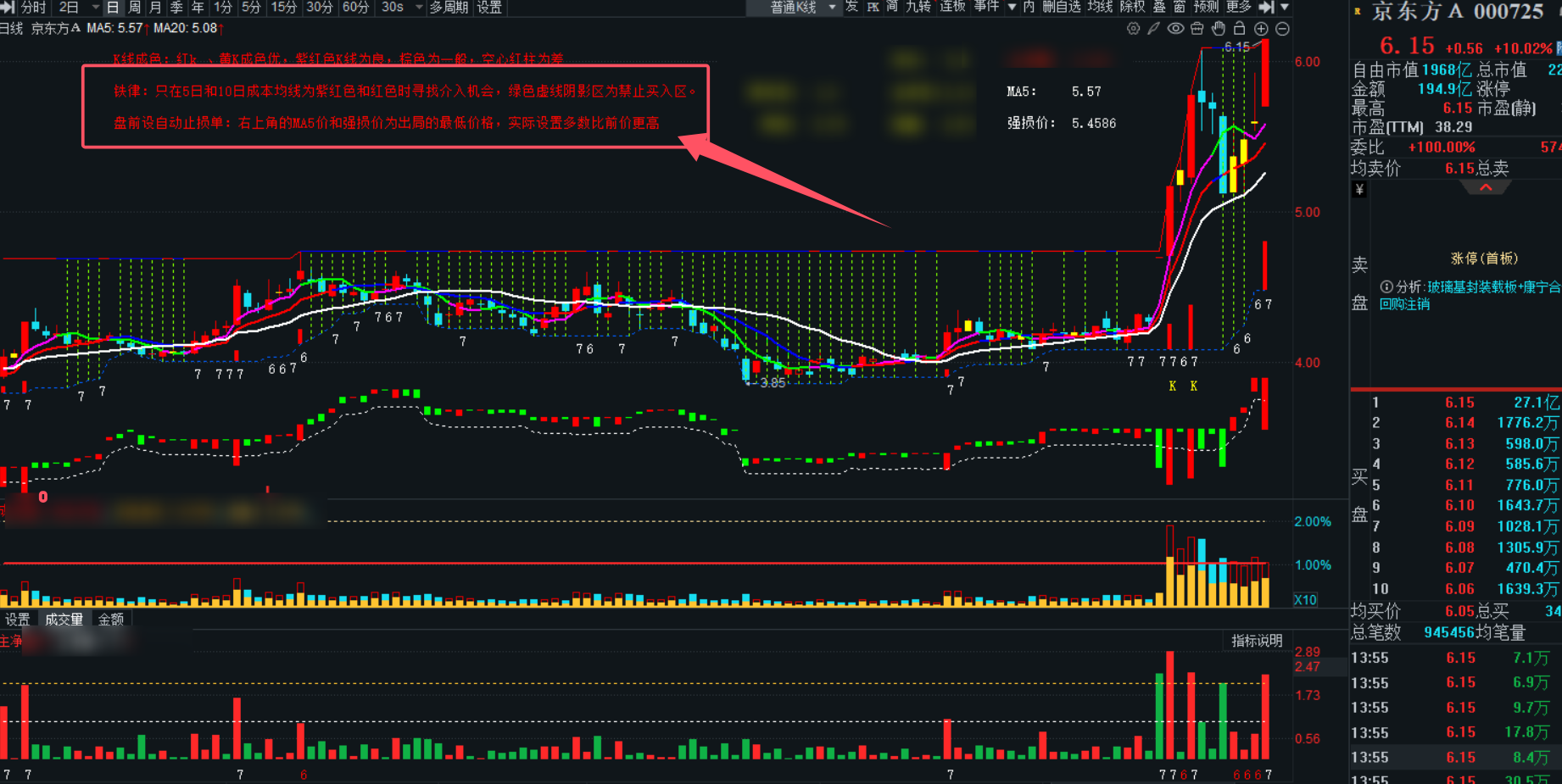Open 指标说明 indicator description
Screen dimensions: 1562x784
(1257, 641)
